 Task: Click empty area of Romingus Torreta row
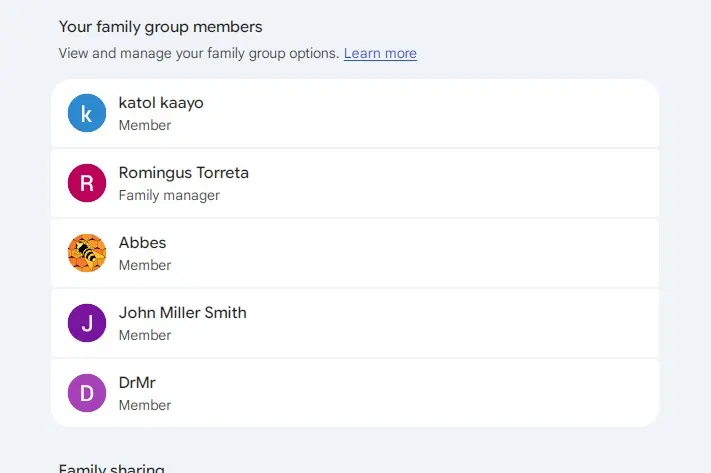[x=453, y=183]
